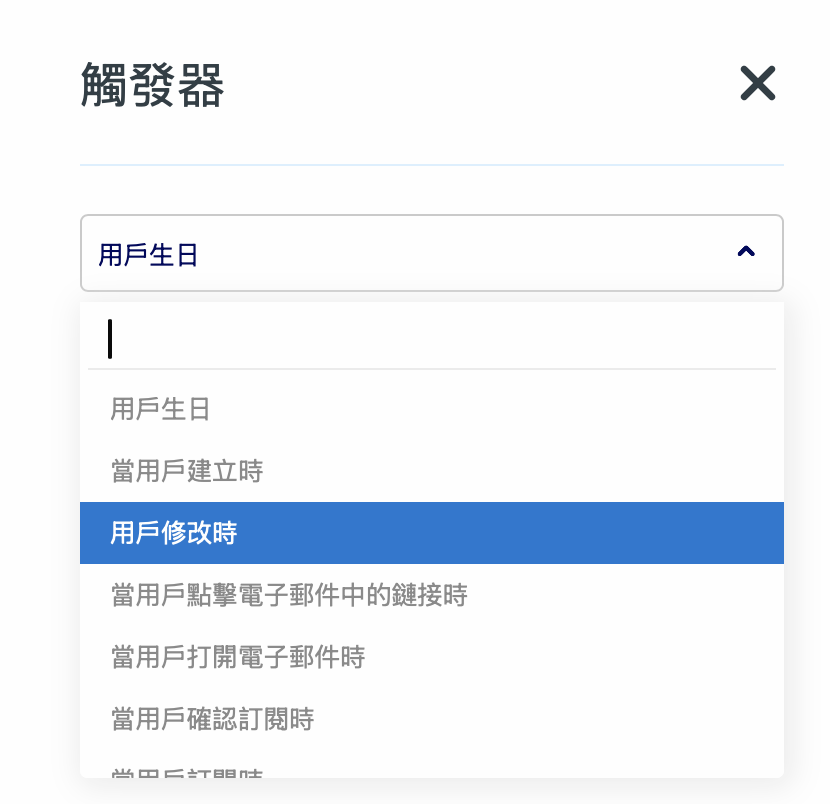Select the blue-highlighted user modified trigger row
Screen dimensions: 830x804
431,533
